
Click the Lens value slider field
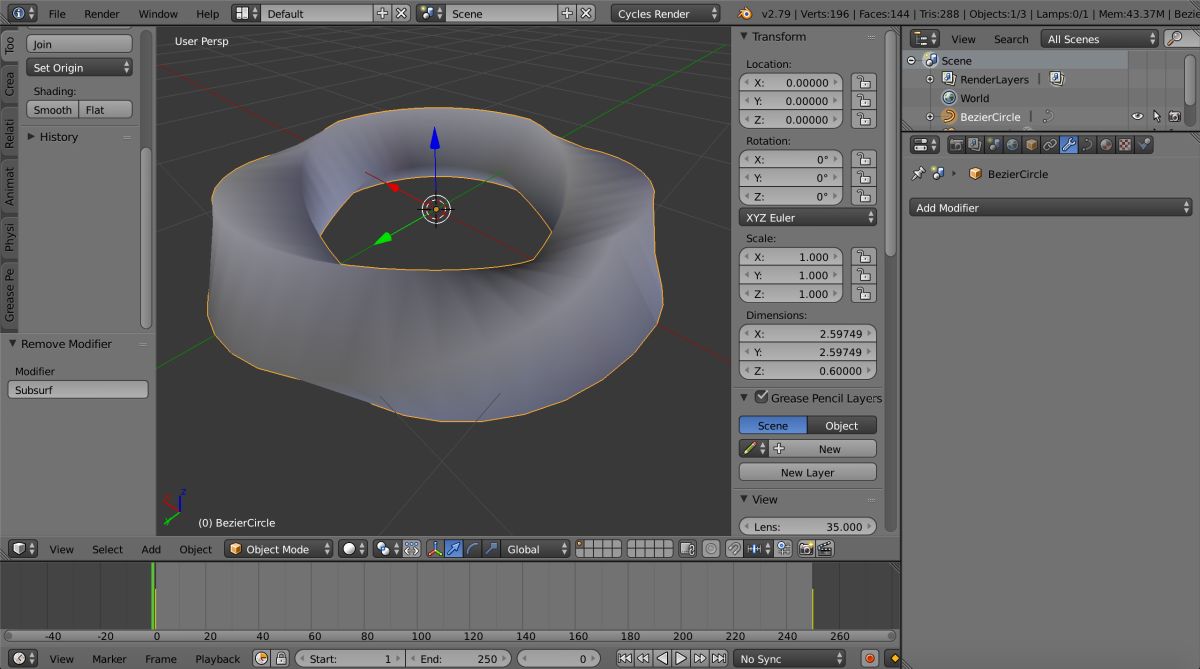pyautogui.click(x=808, y=526)
